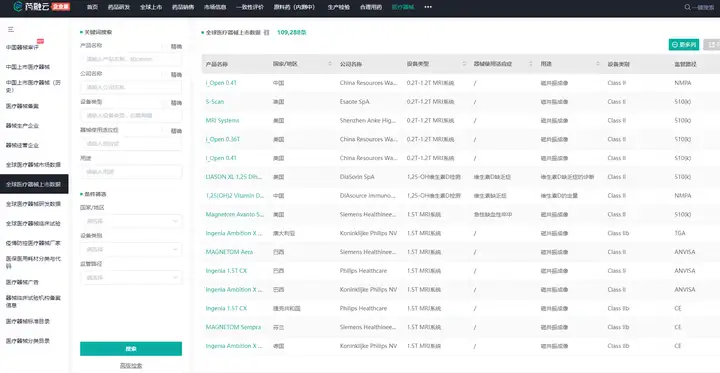Toggle 精确 checkbox for 产品名称
The height and width of the screenshot is (373, 720).
coord(166,46)
